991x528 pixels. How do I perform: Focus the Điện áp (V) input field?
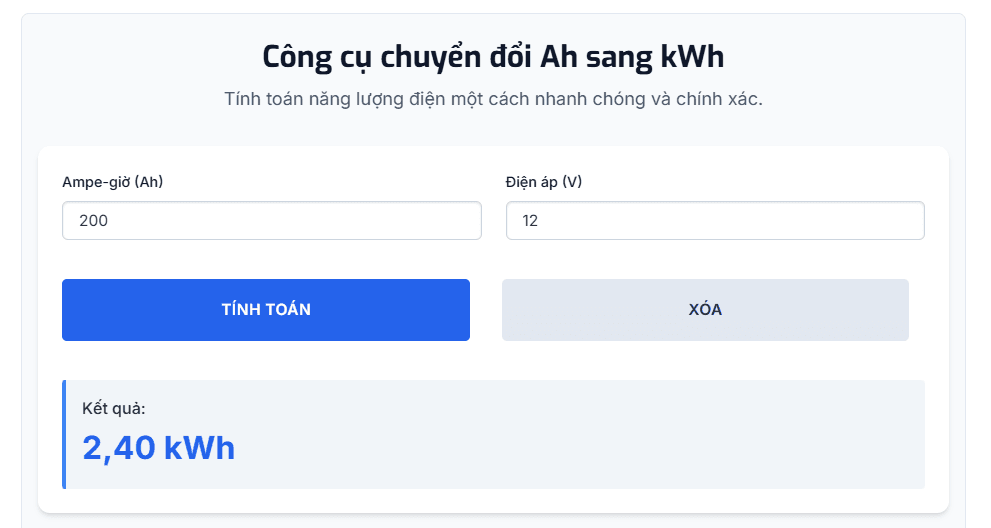pyautogui.click(x=715, y=221)
